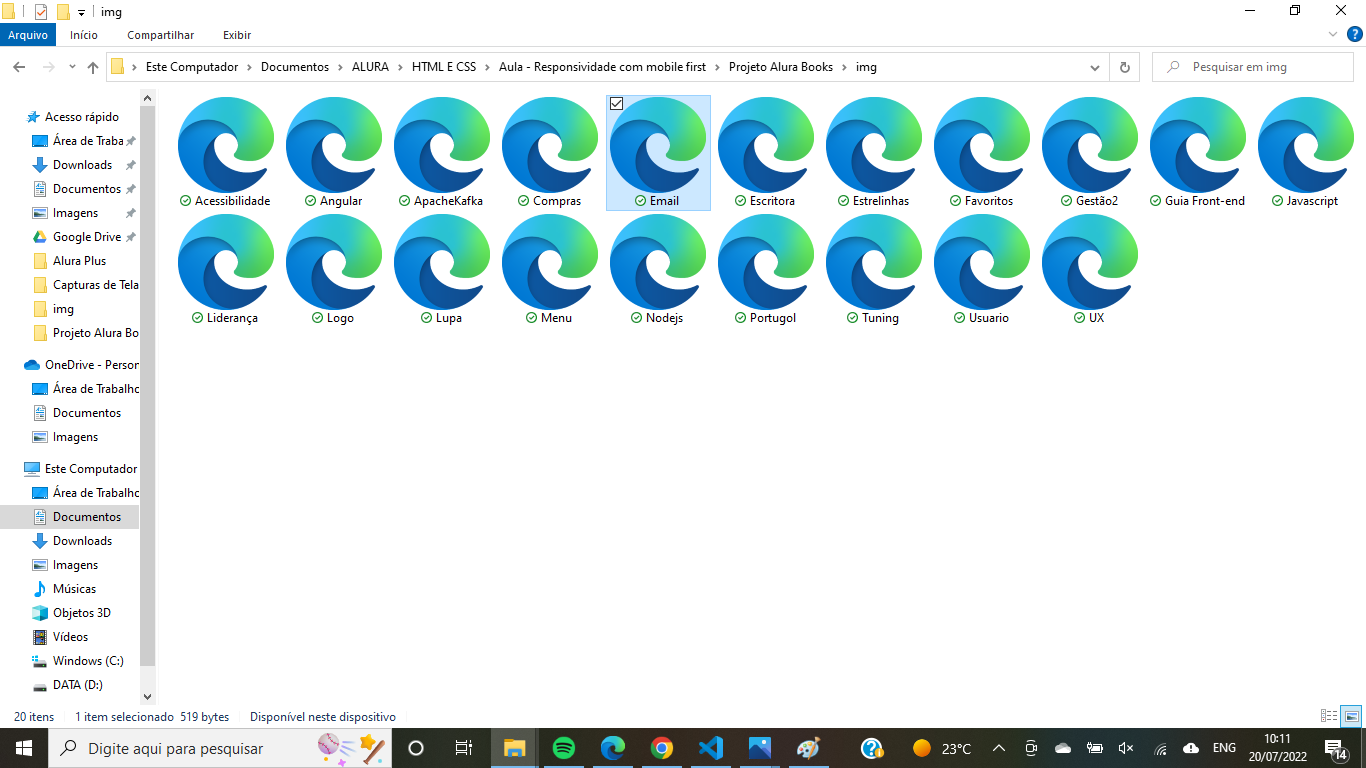
Task: Open the Início ribbon tab
Action: coord(84,35)
